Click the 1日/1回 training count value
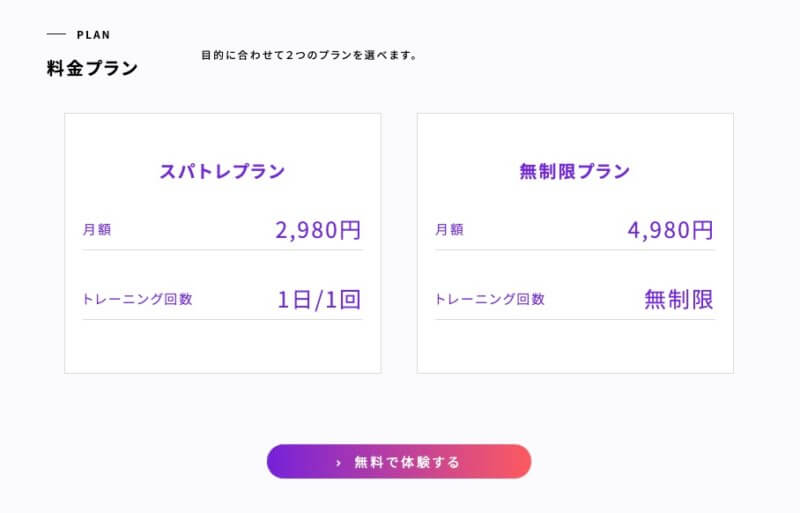The width and height of the screenshot is (800, 513). 318,299
